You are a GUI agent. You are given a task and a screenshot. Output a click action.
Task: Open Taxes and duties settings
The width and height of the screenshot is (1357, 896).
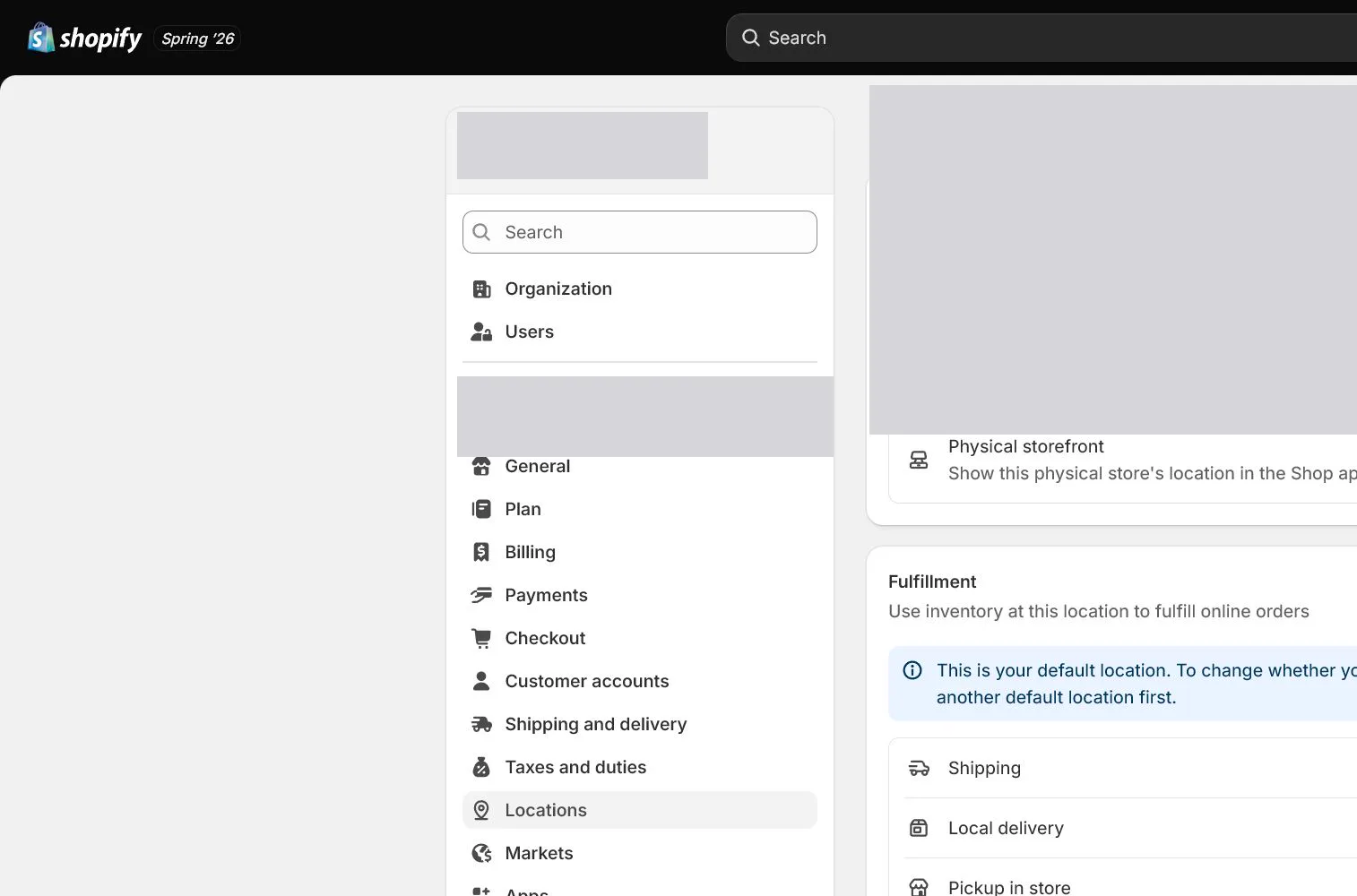tap(640, 767)
